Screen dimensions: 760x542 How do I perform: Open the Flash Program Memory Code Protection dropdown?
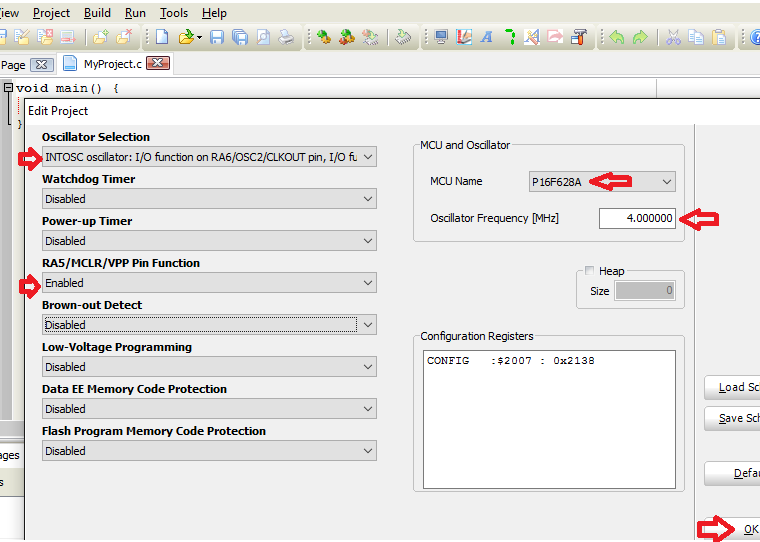coord(209,451)
